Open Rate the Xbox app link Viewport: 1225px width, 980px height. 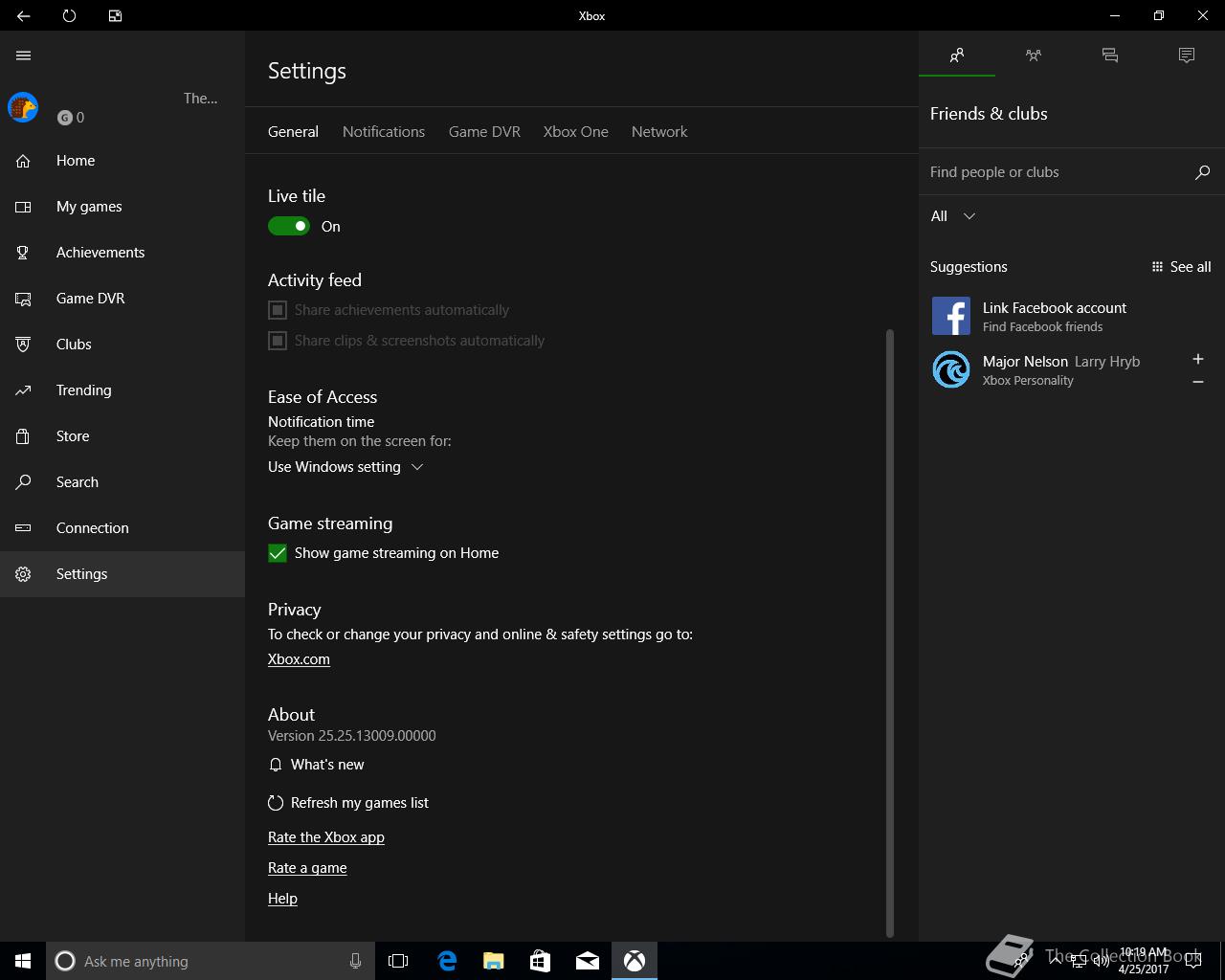[326, 837]
